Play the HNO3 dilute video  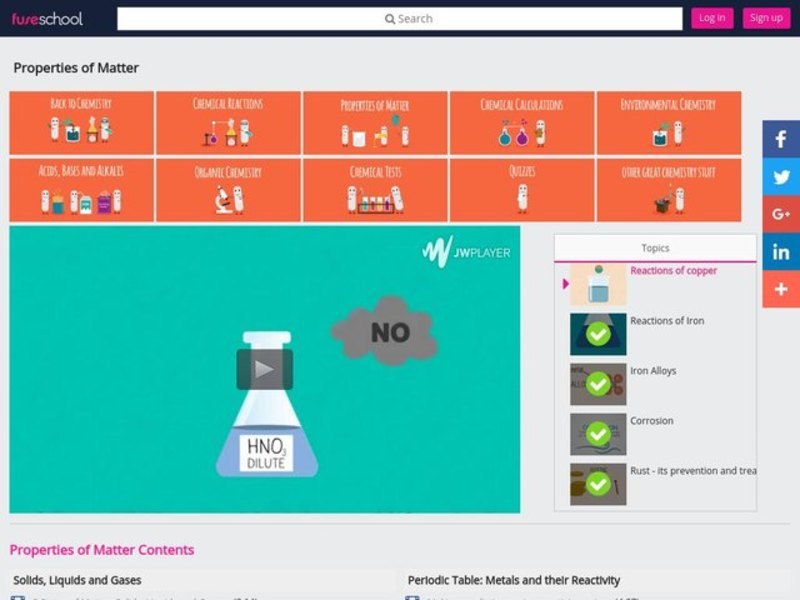tap(264, 369)
